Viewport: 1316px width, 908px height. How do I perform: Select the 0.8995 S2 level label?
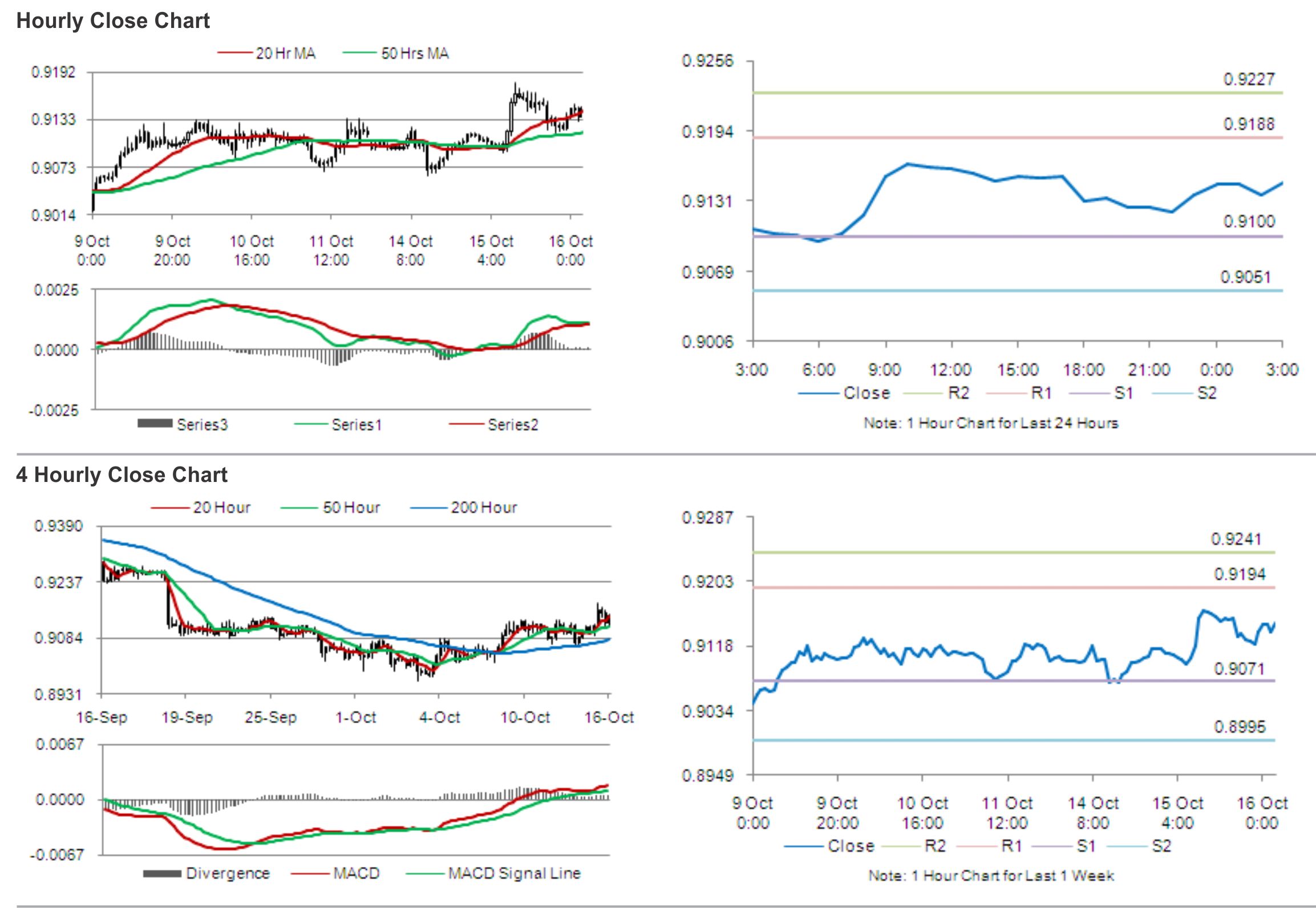click(1240, 727)
